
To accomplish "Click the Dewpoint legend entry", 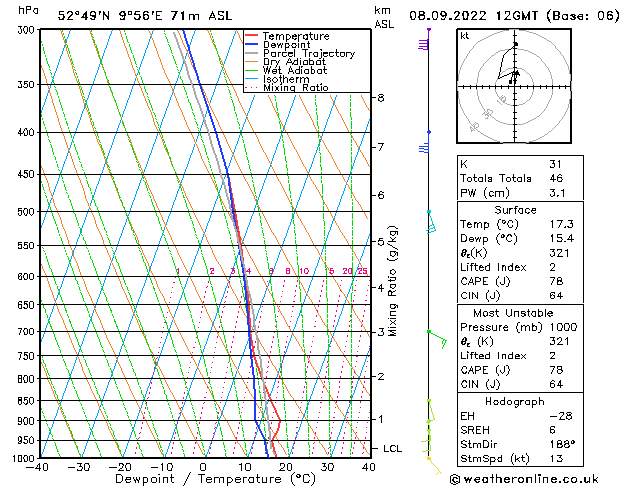I will tap(286, 45).
